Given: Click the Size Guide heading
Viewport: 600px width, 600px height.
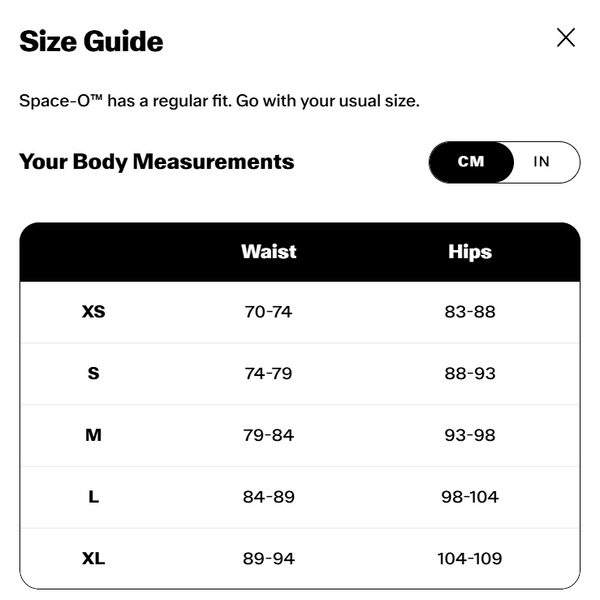Looking at the screenshot, I should tap(91, 41).
